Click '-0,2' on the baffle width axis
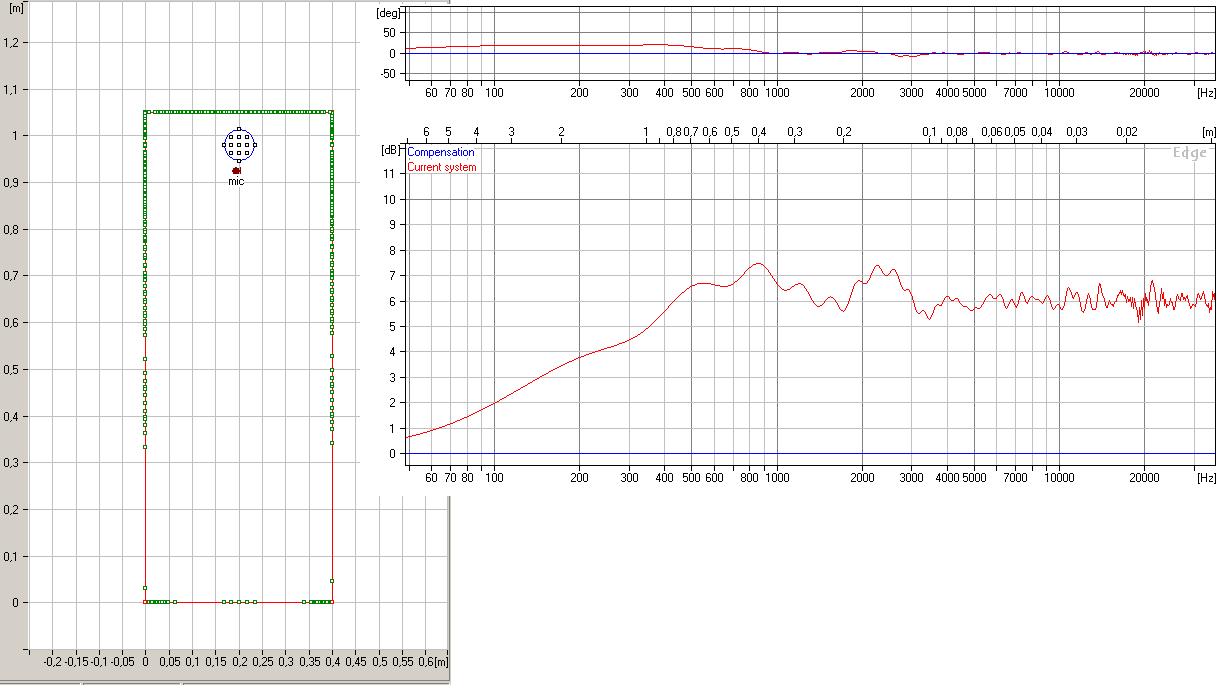Viewport: 1222px width, 689px height. tap(52, 662)
